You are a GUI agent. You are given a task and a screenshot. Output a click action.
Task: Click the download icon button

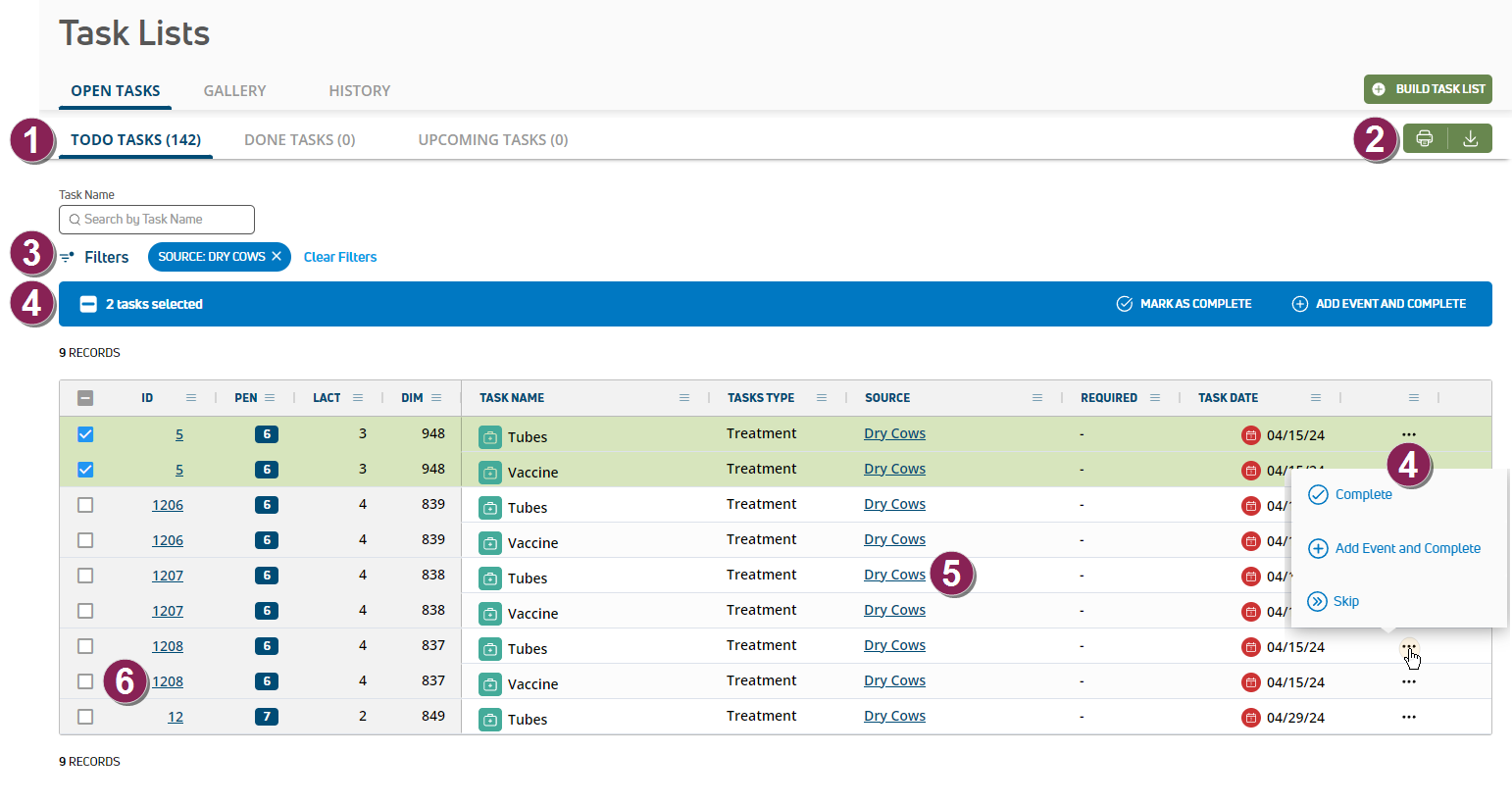tap(1470, 138)
